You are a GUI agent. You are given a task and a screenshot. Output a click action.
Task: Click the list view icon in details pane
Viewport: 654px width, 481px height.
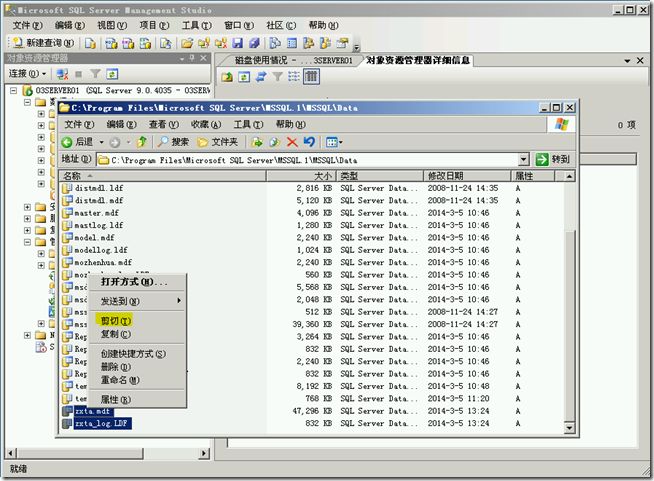[x=294, y=77]
